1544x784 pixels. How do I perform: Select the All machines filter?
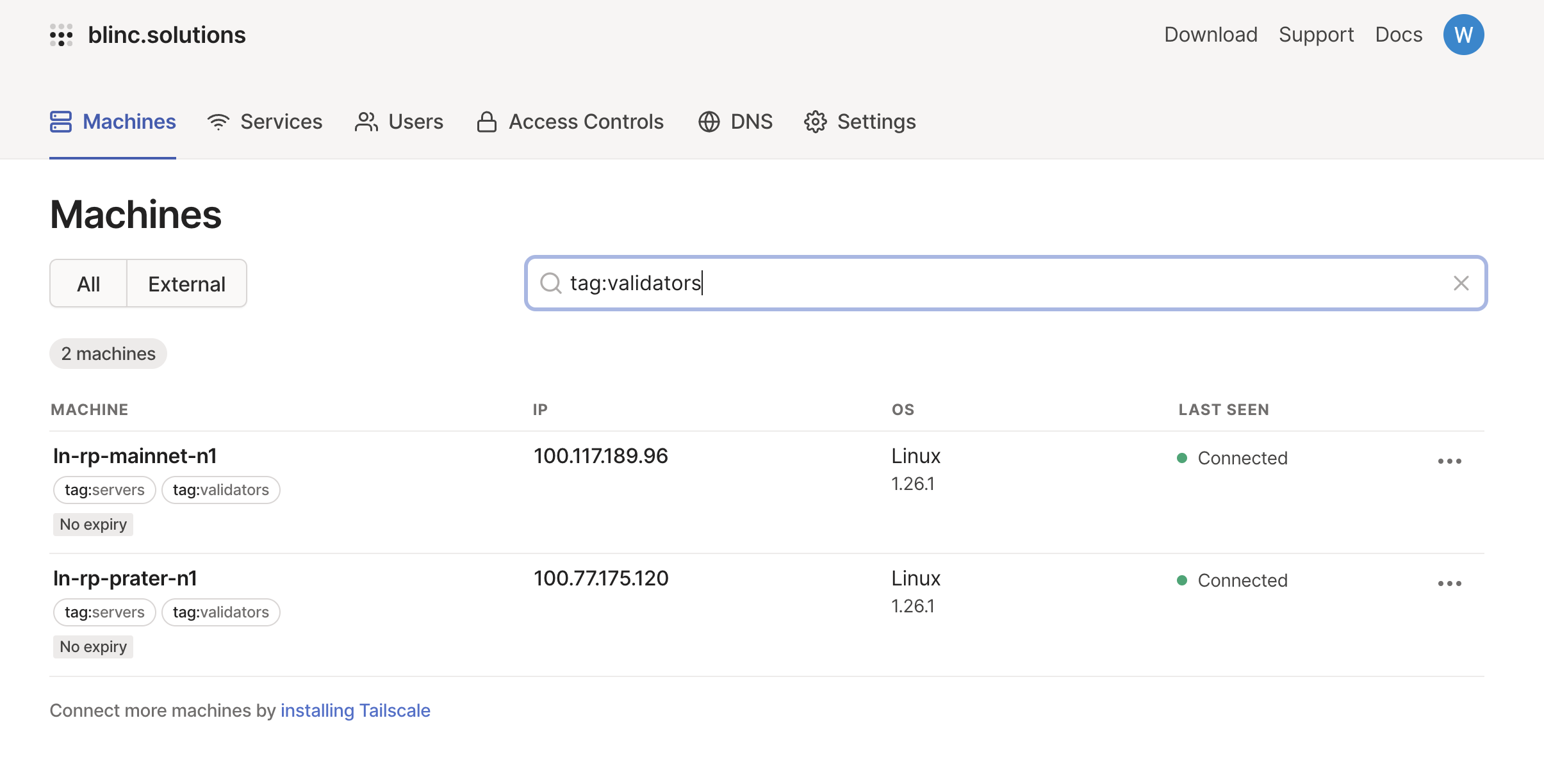88,284
